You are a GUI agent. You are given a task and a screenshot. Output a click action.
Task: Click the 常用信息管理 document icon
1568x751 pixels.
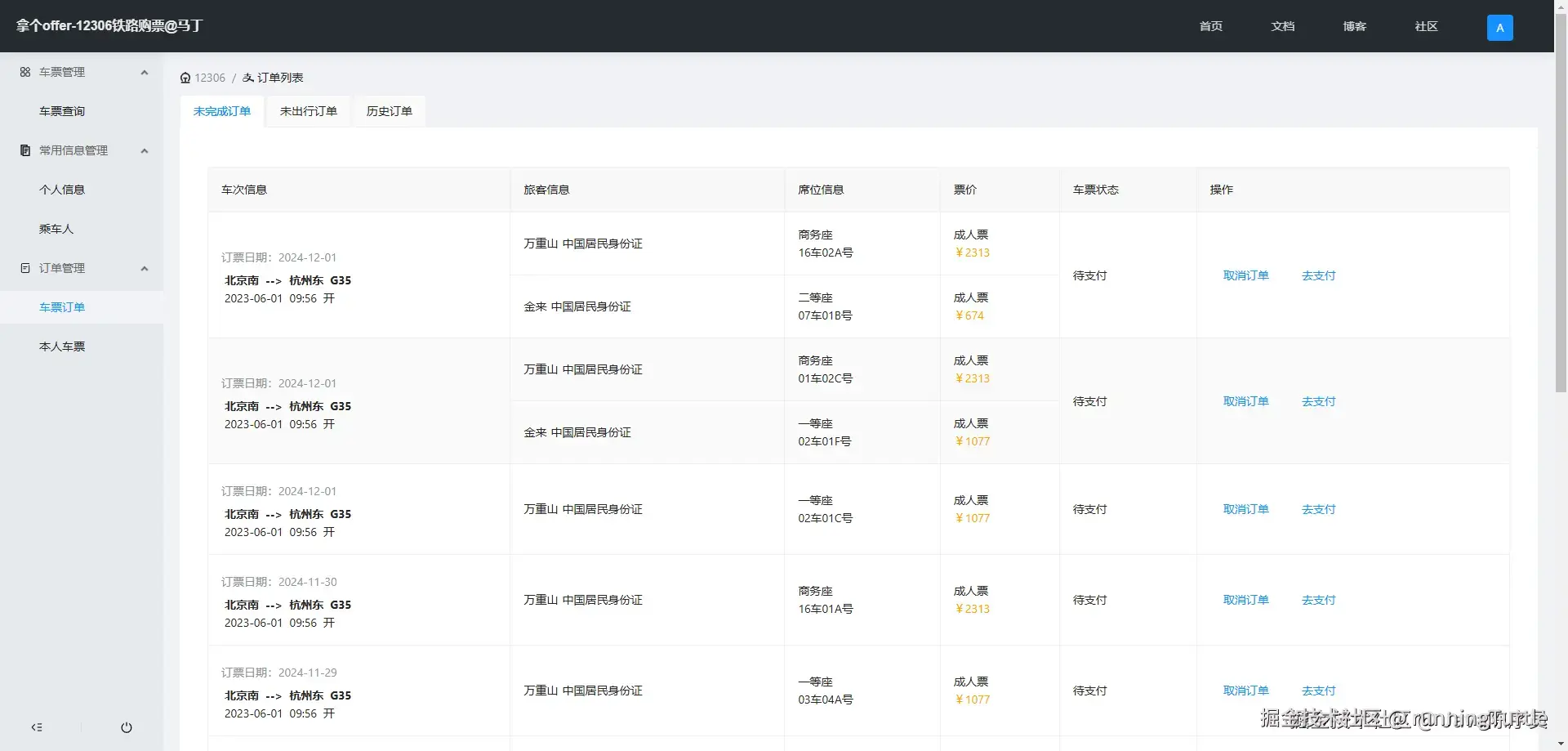pos(25,150)
